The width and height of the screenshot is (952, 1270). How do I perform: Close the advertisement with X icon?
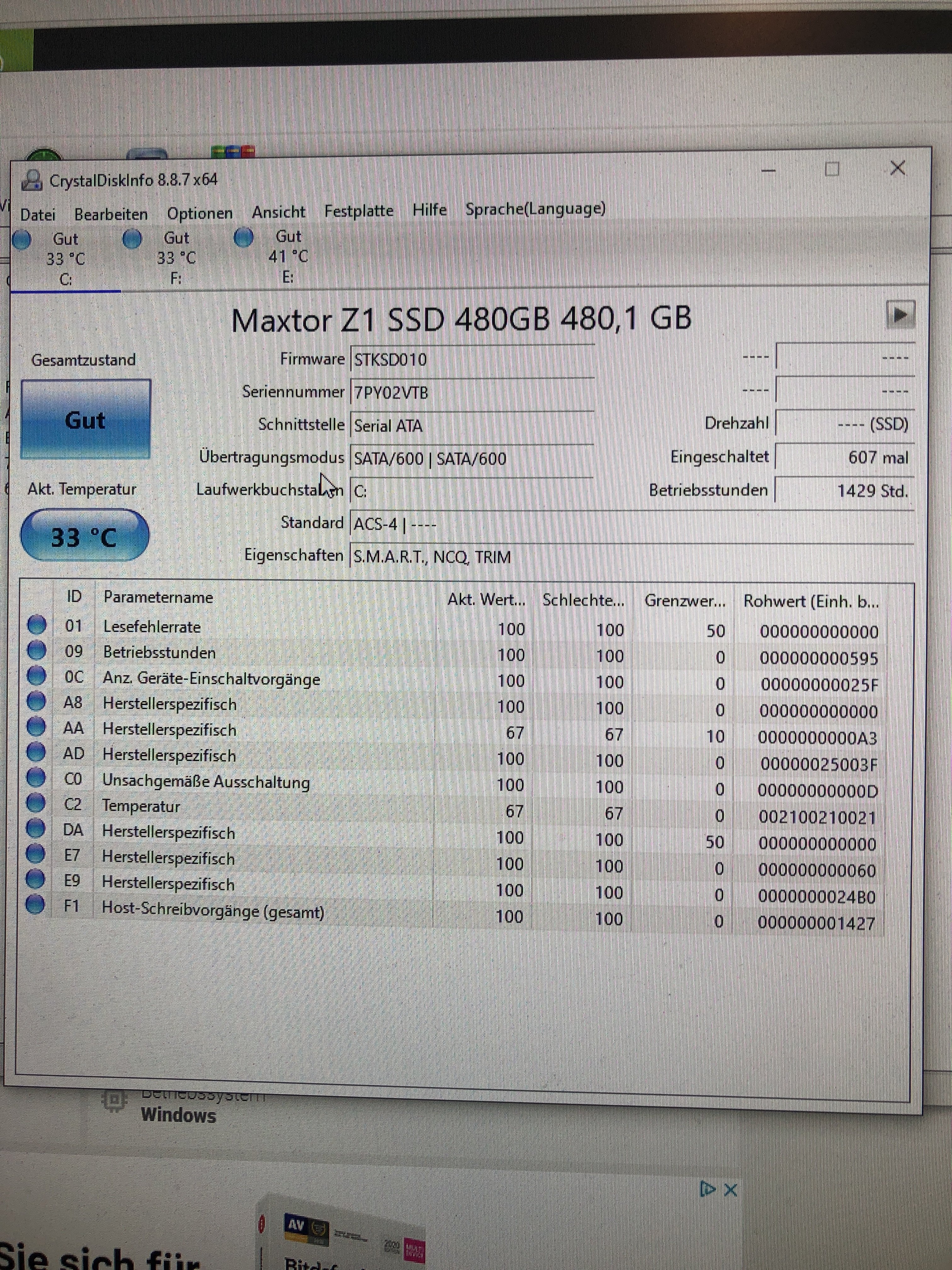tap(730, 1190)
